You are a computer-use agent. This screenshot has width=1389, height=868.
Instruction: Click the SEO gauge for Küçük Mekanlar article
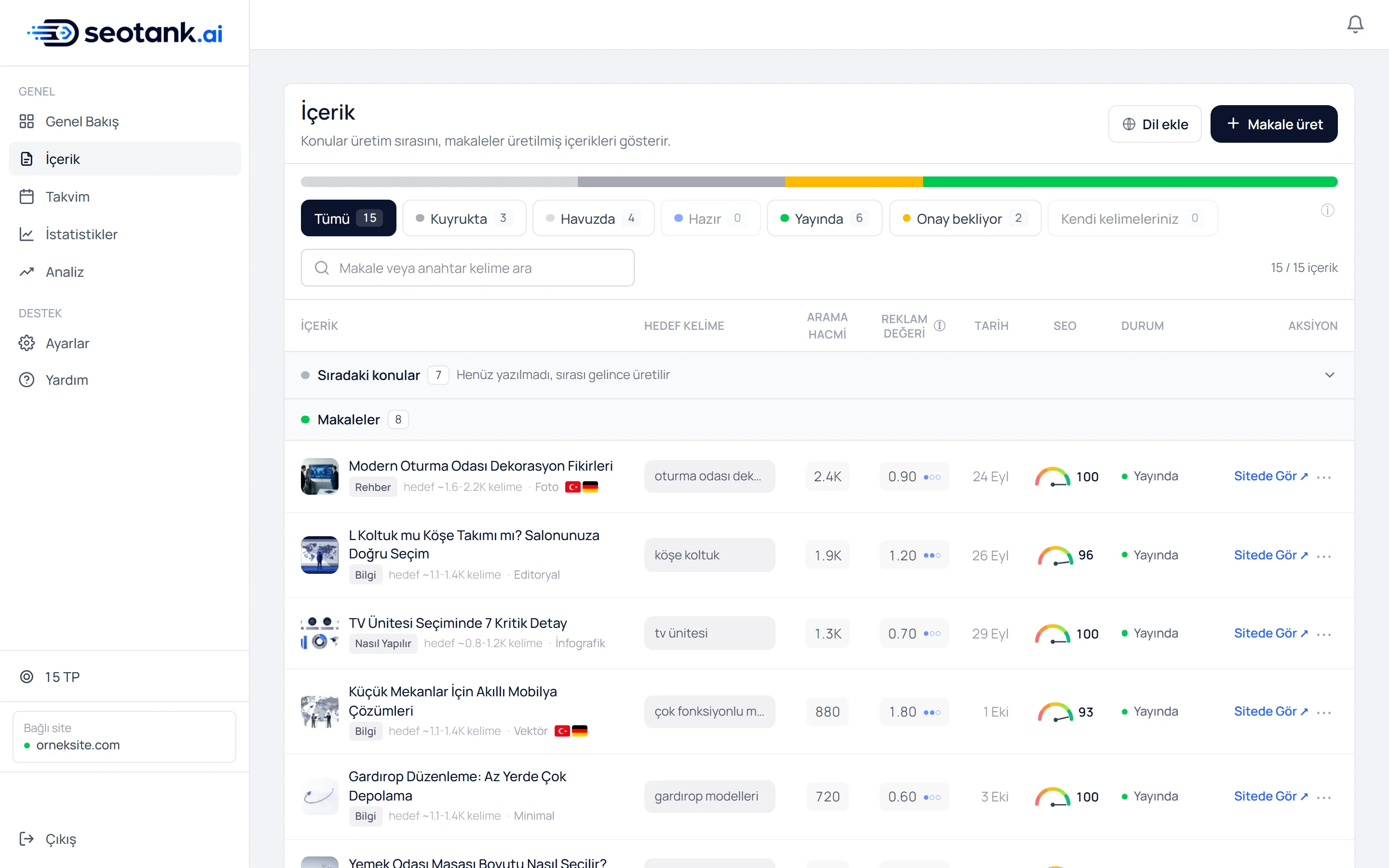[1055, 712]
